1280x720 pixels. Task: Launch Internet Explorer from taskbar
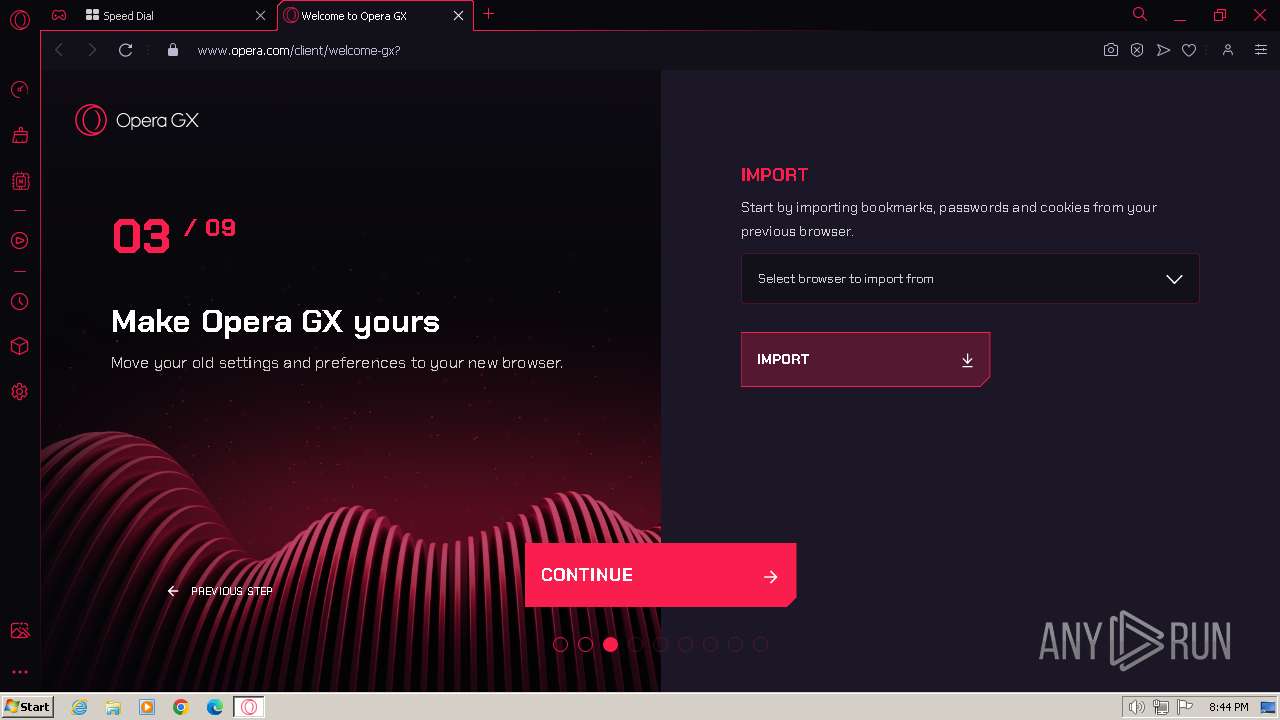[x=79, y=707]
